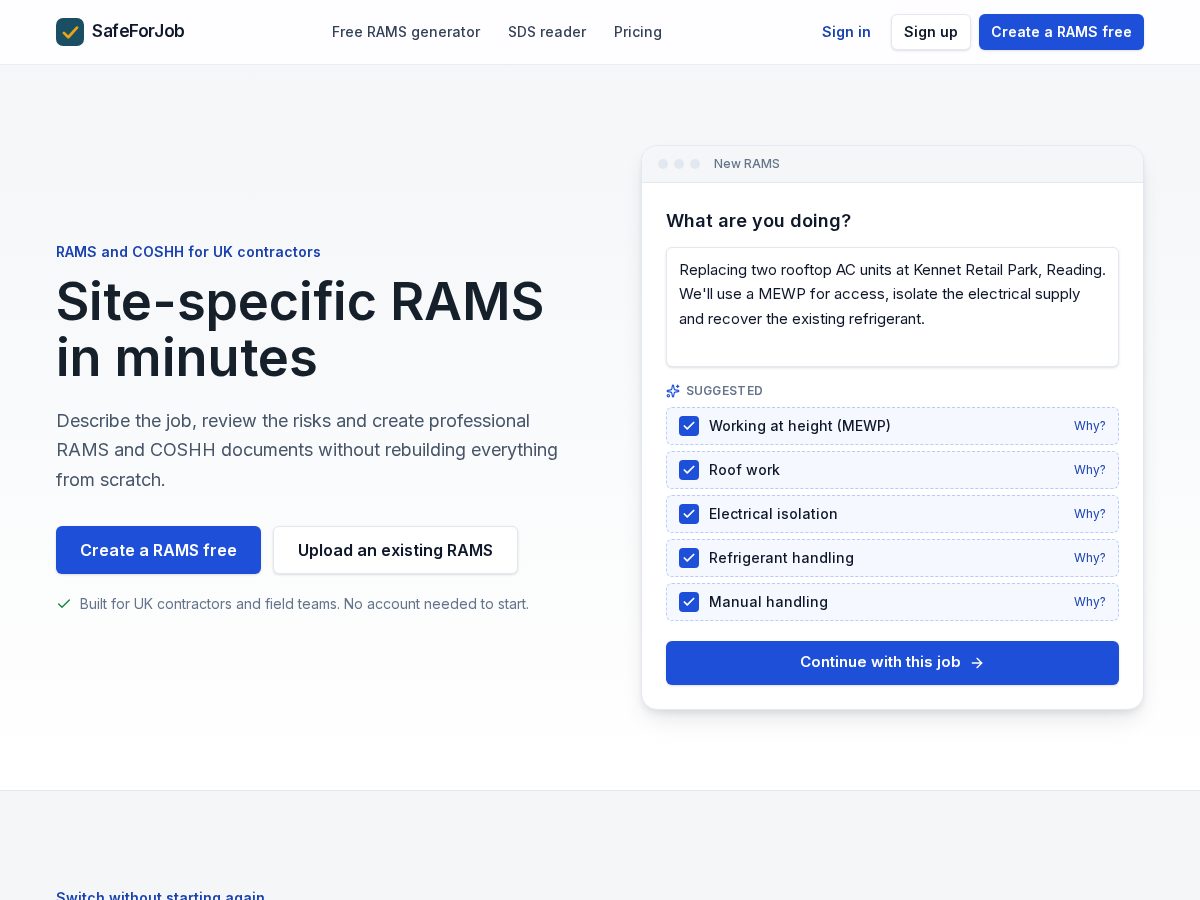Click the SafeForJob checkmark logo icon
The width and height of the screenshot is (1200, 900).
[70, 32]
